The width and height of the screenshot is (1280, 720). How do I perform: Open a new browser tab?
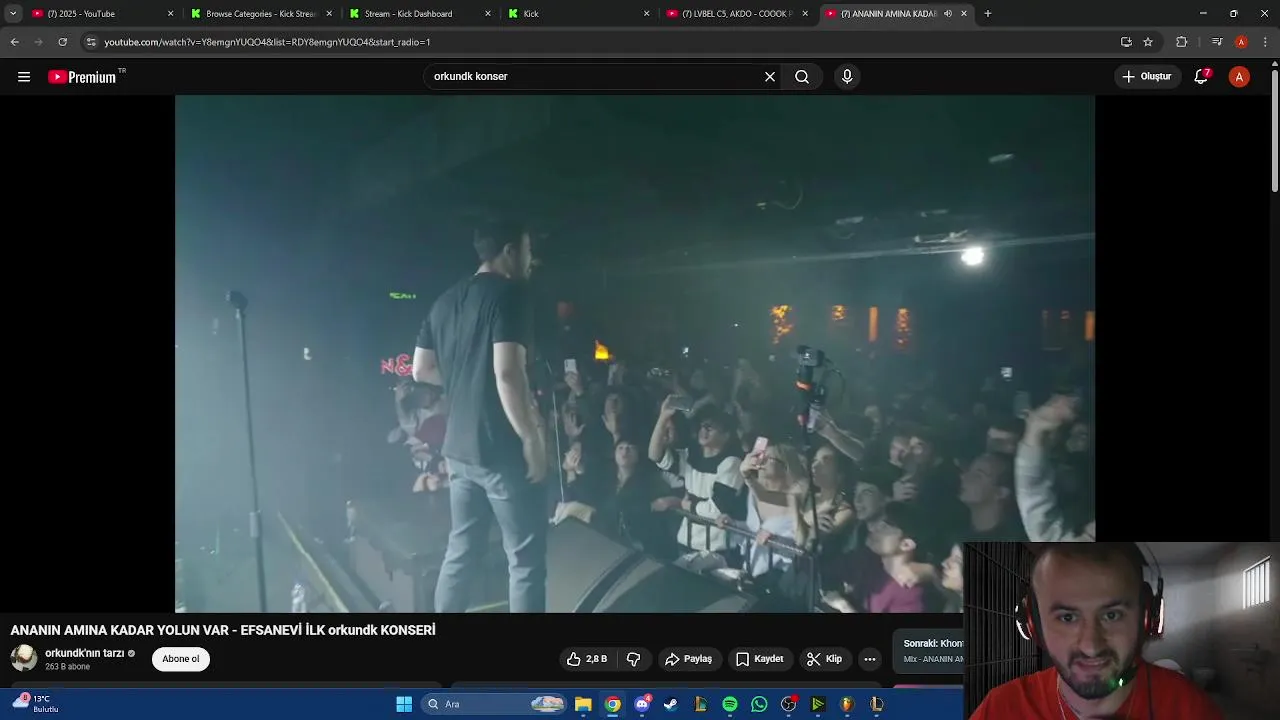988,14
